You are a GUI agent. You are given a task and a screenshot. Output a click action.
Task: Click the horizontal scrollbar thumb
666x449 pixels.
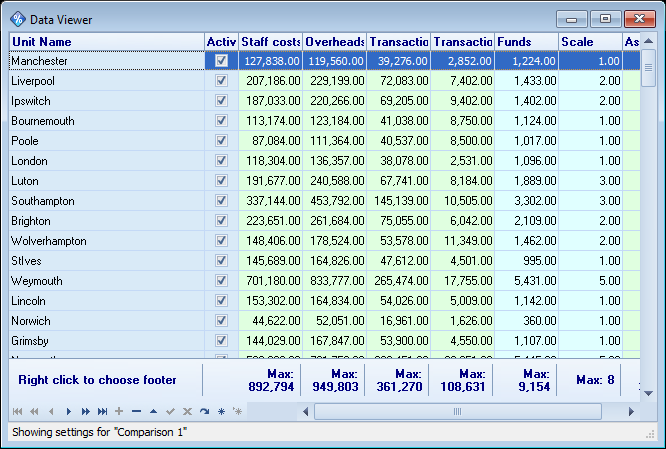pos(457,411)
